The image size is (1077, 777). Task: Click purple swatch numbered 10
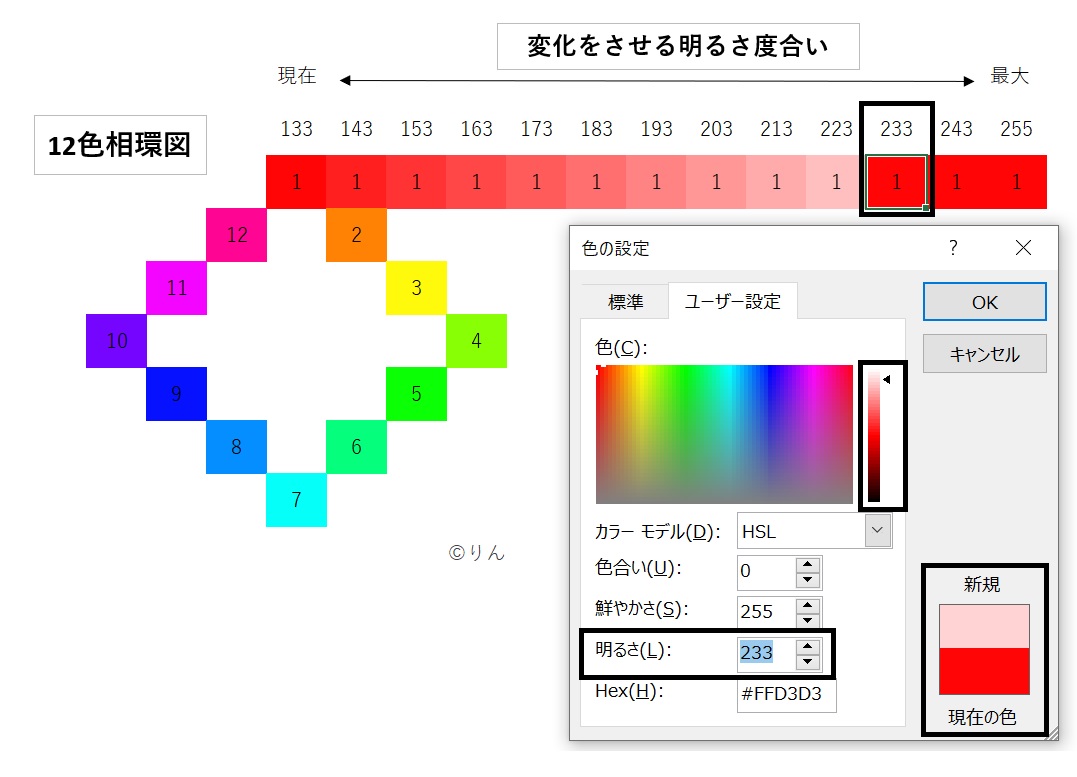[x=116, y=341]
